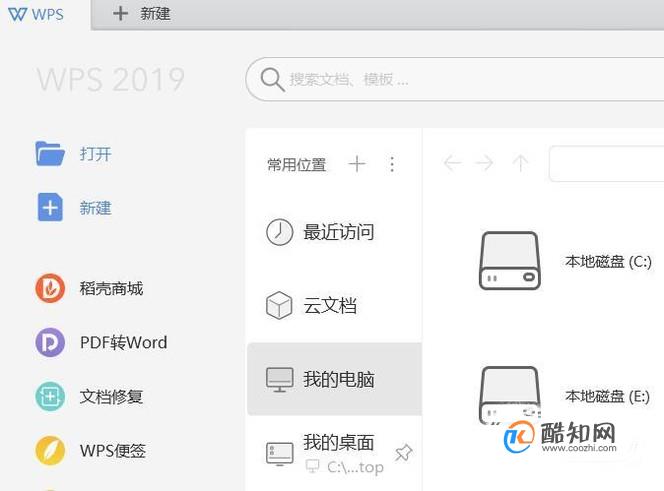Viewport: 664px width, 491px height.
Task: Click the C:\...top path under 我的桌面
Action: click(x=355, y=467)
